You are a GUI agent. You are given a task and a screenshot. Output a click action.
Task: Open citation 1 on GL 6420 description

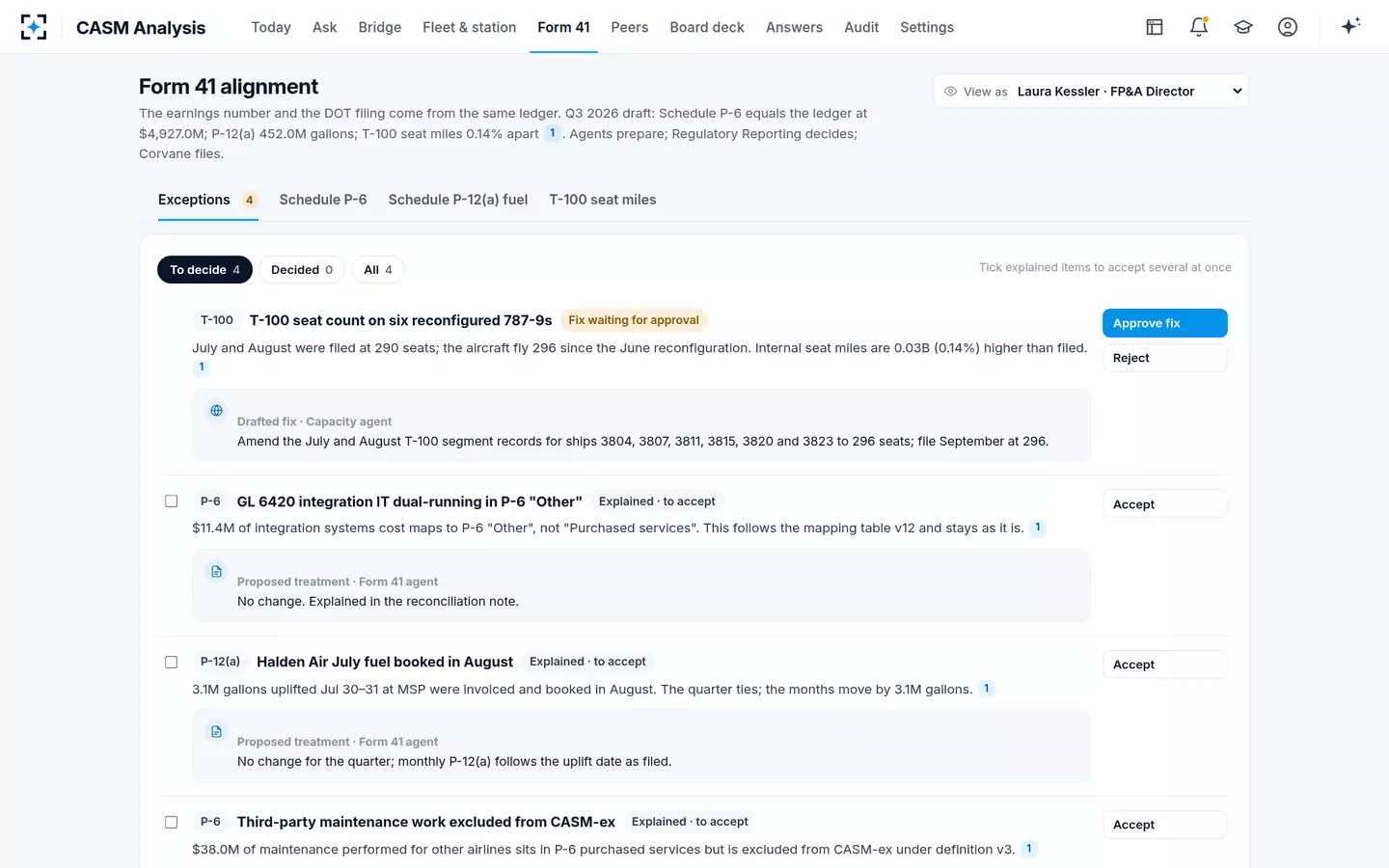coord(1038,528)
